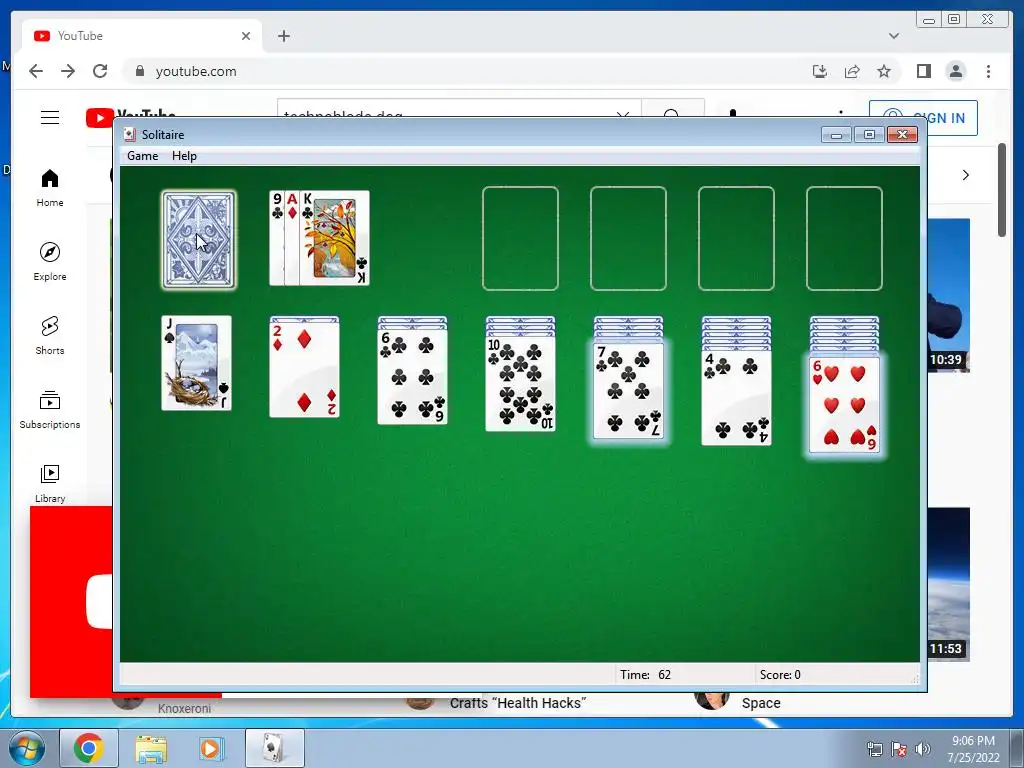Click the video thumbnail with 11:53 duration

click(x=948, y=584)
